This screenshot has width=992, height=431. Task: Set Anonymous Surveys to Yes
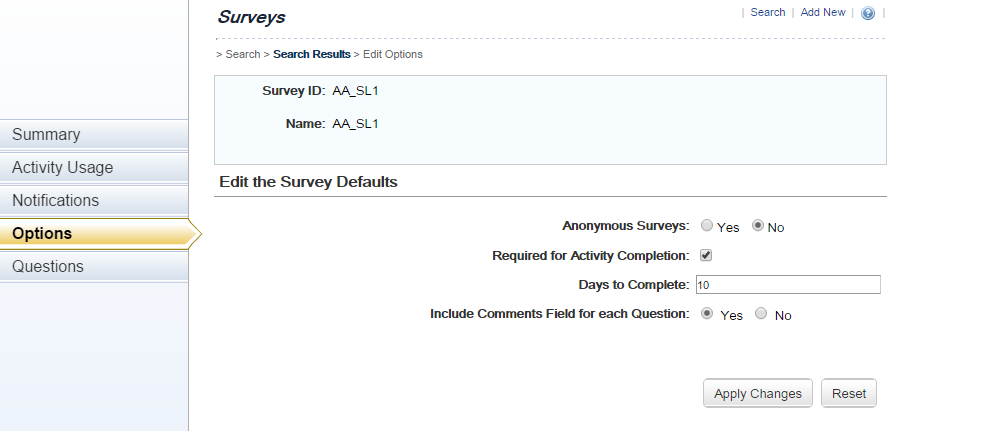[707, 225]
